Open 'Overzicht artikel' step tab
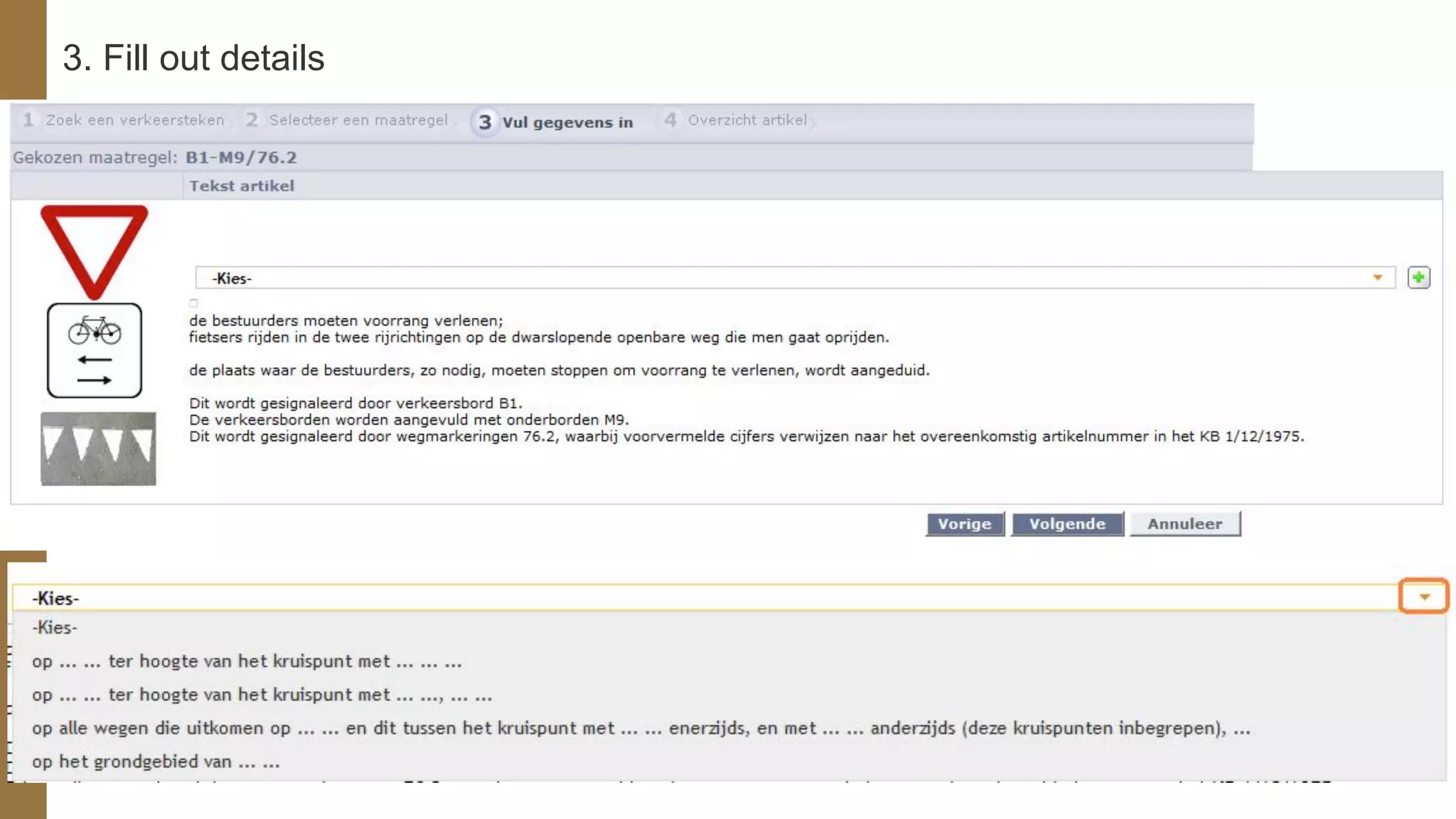 tap(747, 120)
